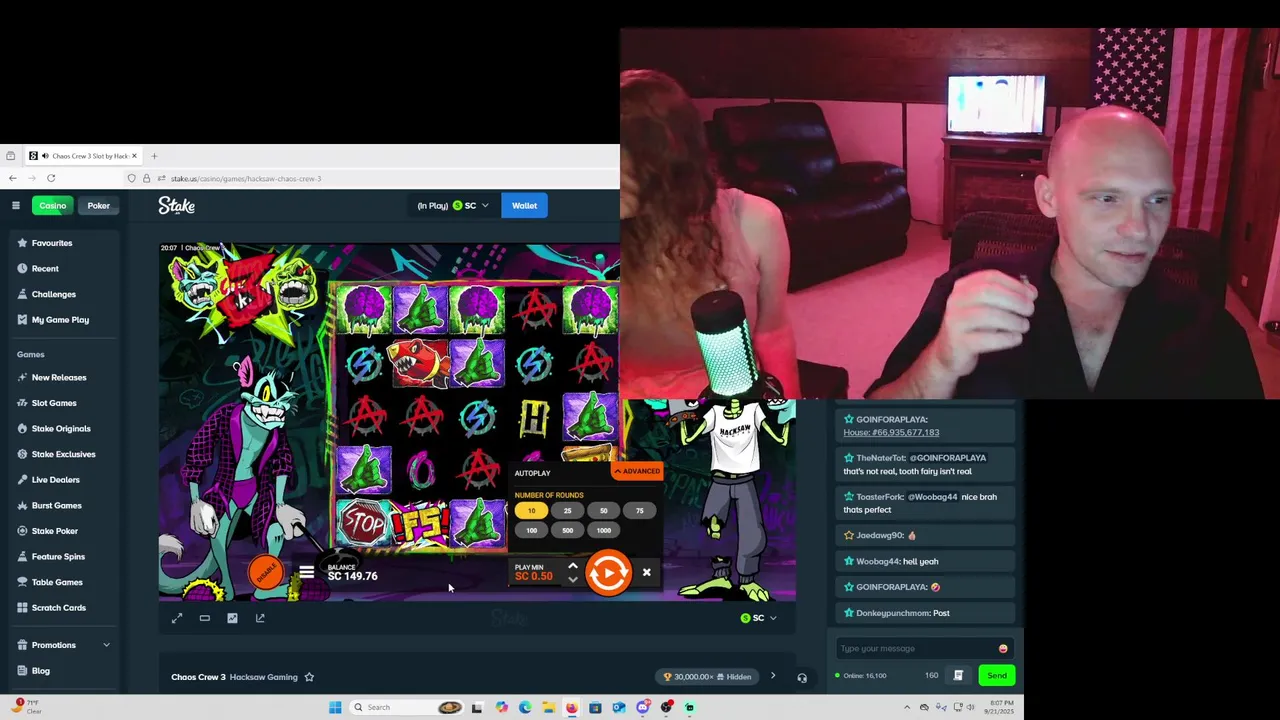
Task: Select 1000 autoplay rounds
Action: click(x=603, y=531)
